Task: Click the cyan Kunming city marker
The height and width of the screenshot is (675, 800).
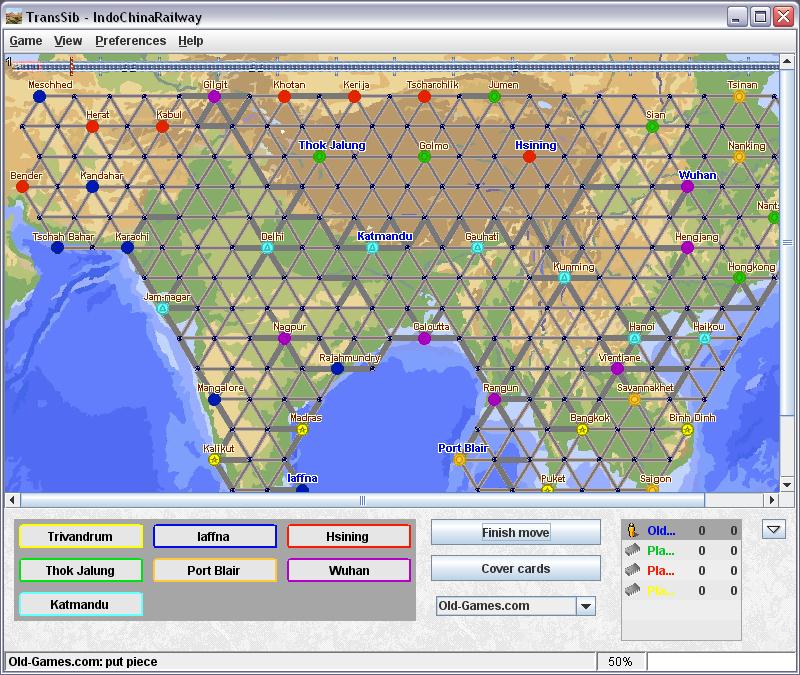Action: [564, 278]
